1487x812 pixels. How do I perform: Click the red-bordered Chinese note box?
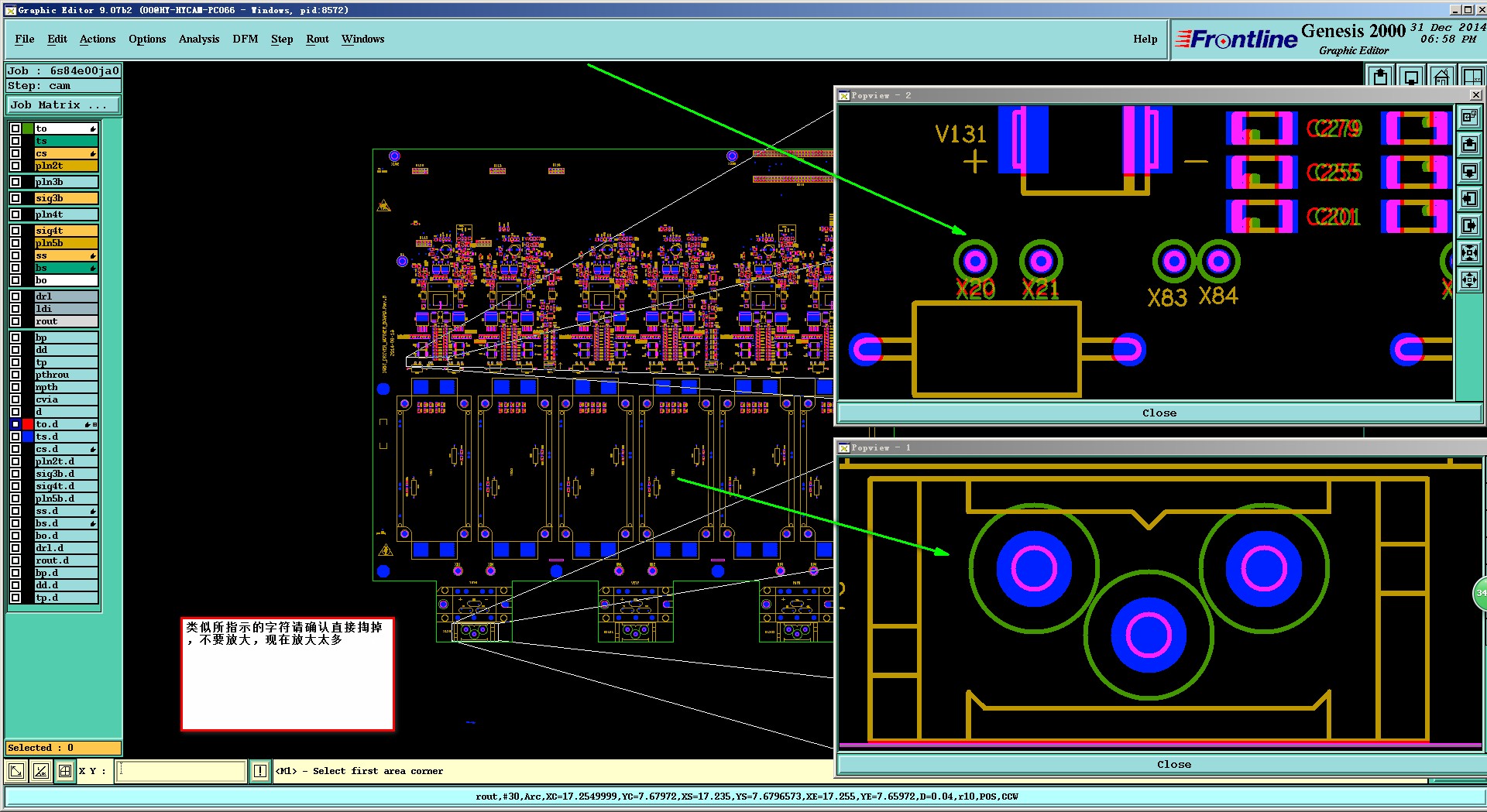[287, 674]
